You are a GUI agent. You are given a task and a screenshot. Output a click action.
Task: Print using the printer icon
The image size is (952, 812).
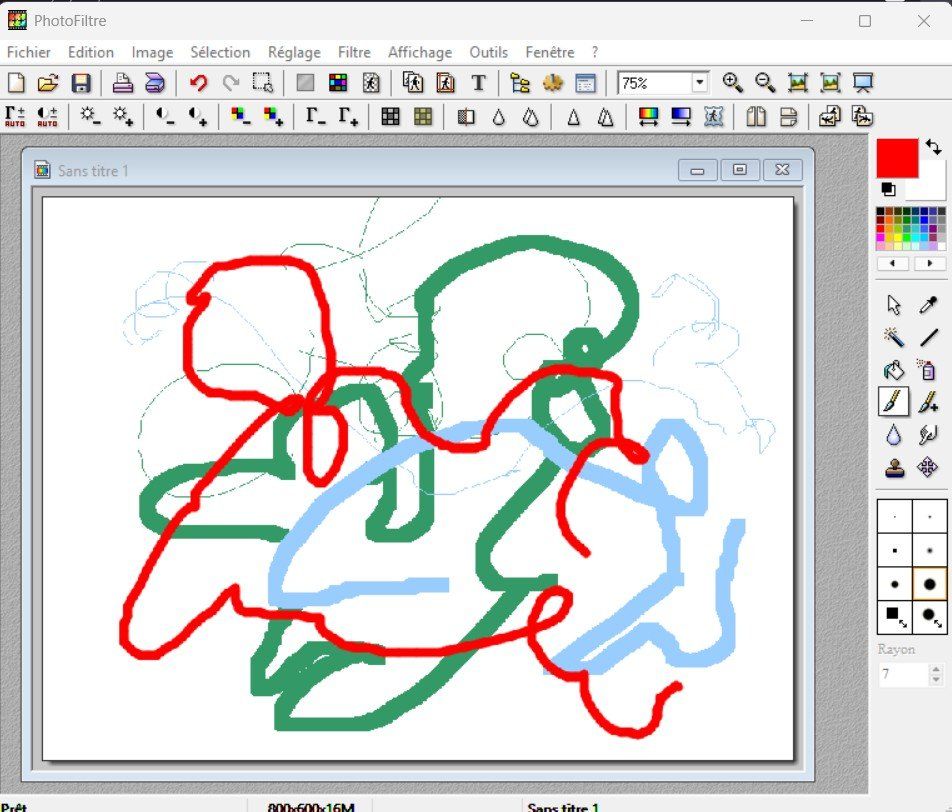tap(123, 83)
